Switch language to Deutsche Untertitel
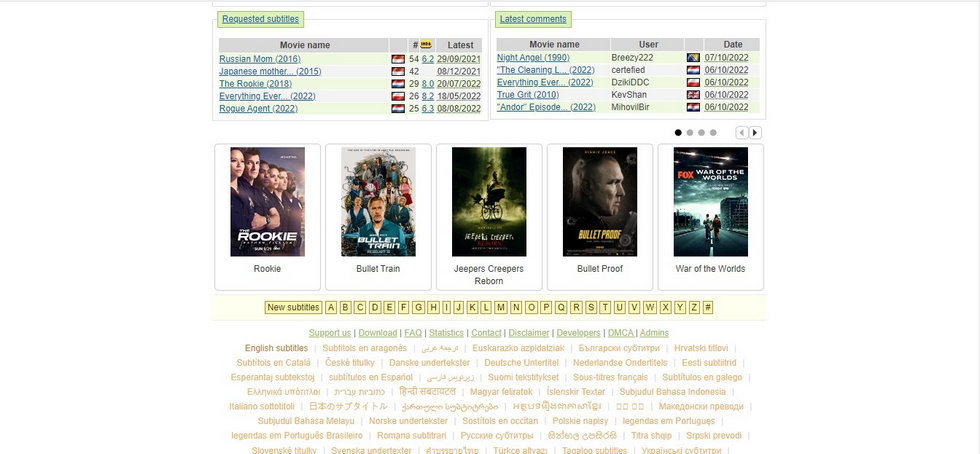 [x=521, y=363]
